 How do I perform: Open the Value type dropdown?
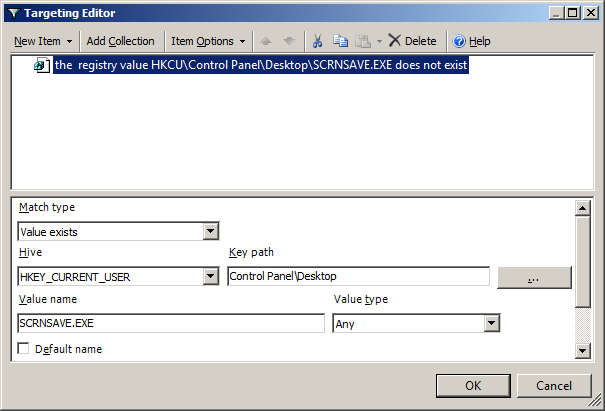[x=491, y=323]
